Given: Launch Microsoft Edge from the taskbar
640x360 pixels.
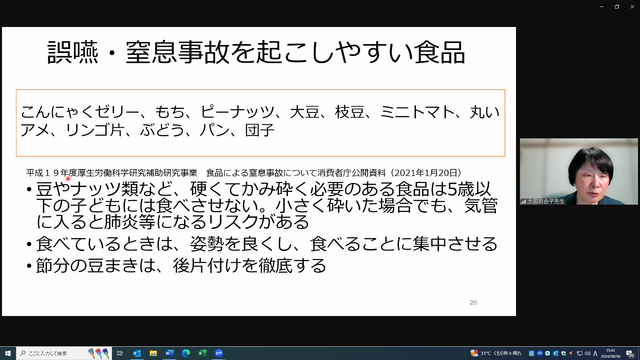Looking at the screenshot, I should click(x=186, y=353).
